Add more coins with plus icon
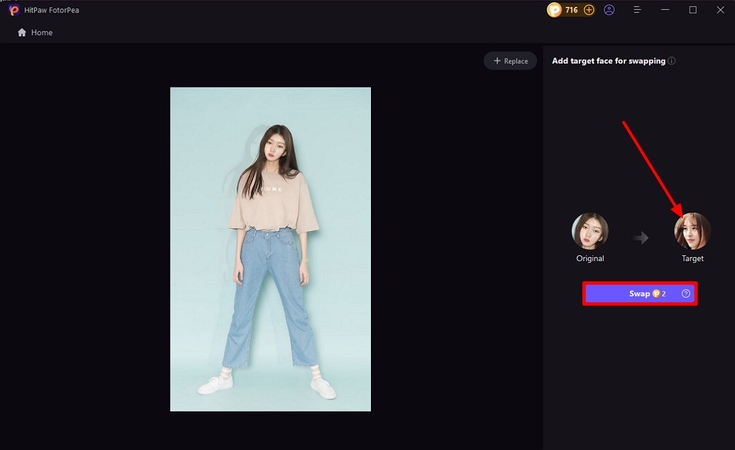Viewport: 735px width, 450px height. click(x=589, y=10)
